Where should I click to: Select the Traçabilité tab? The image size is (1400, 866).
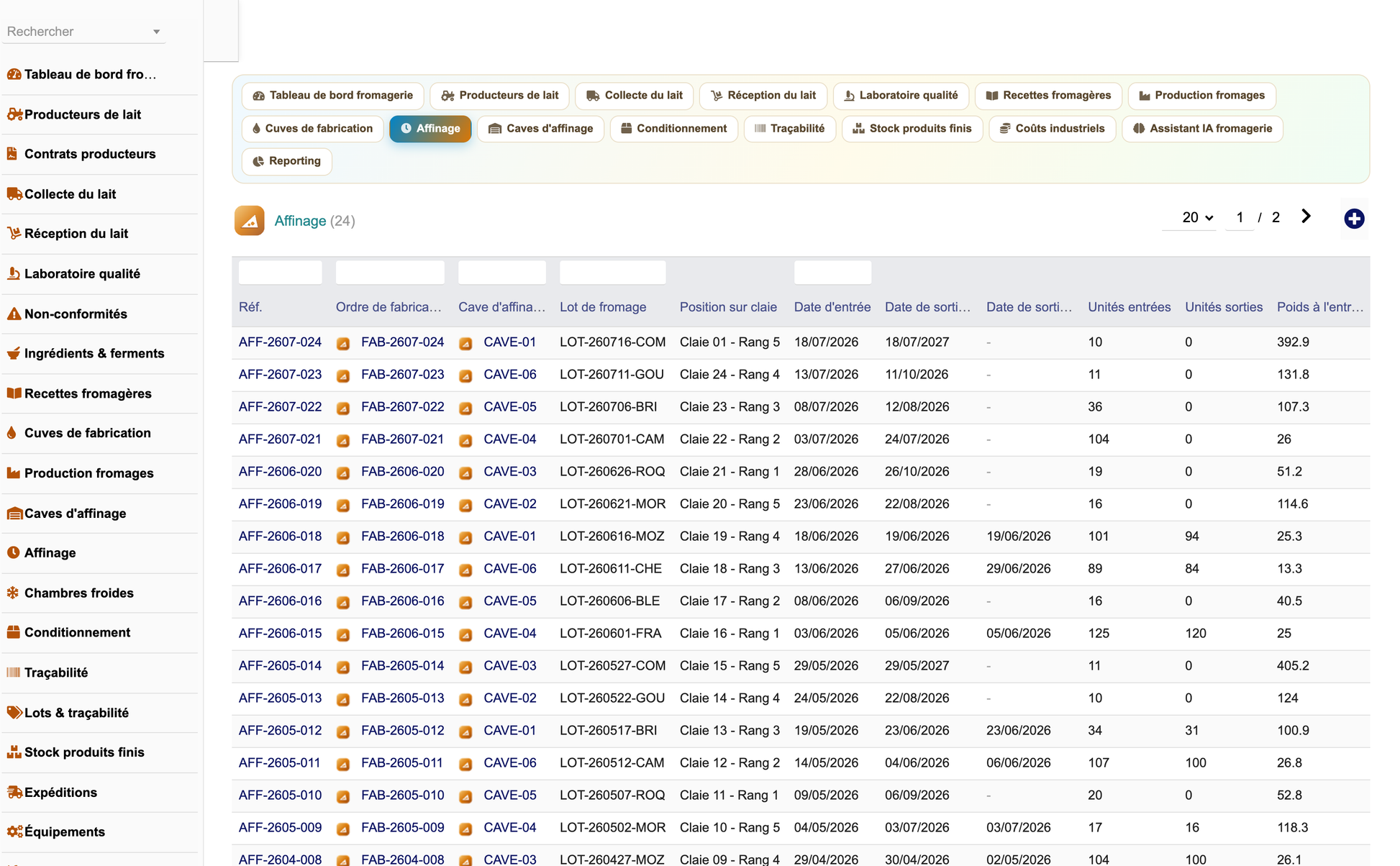coord(789,129)
